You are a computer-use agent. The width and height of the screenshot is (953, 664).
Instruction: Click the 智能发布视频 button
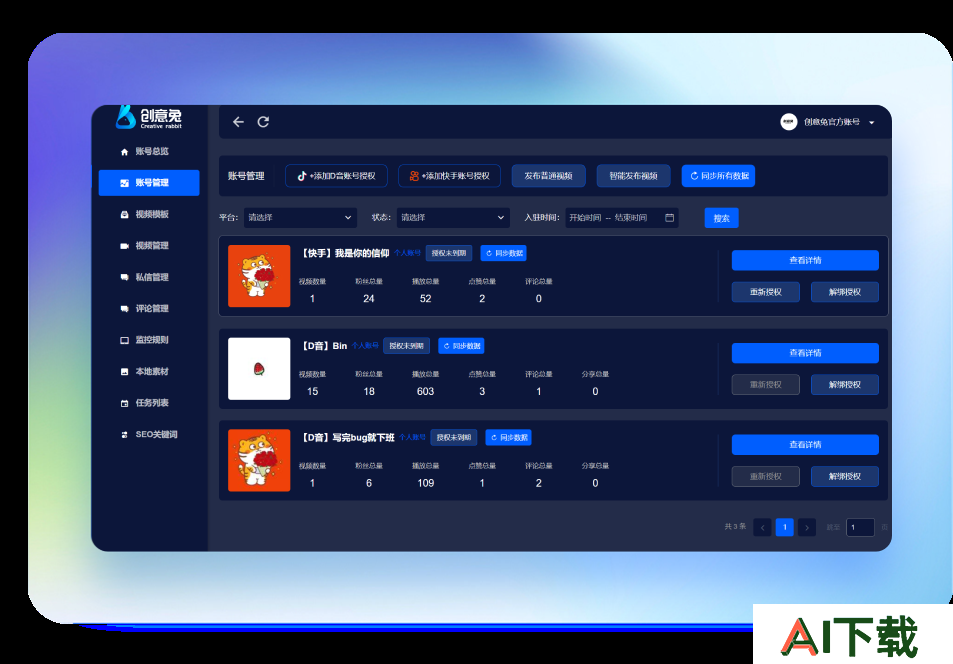click(633, 176)
